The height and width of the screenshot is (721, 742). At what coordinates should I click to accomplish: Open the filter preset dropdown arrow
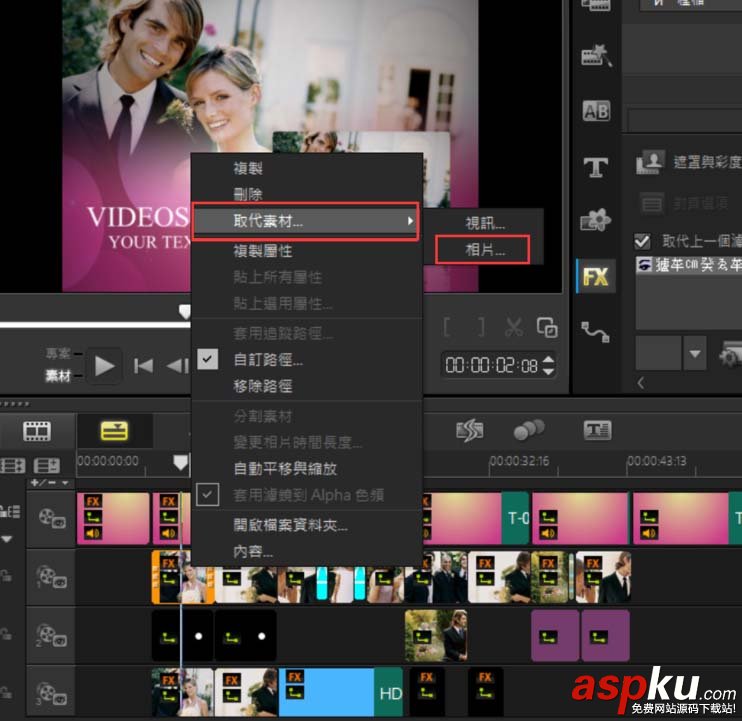point(695,353)
